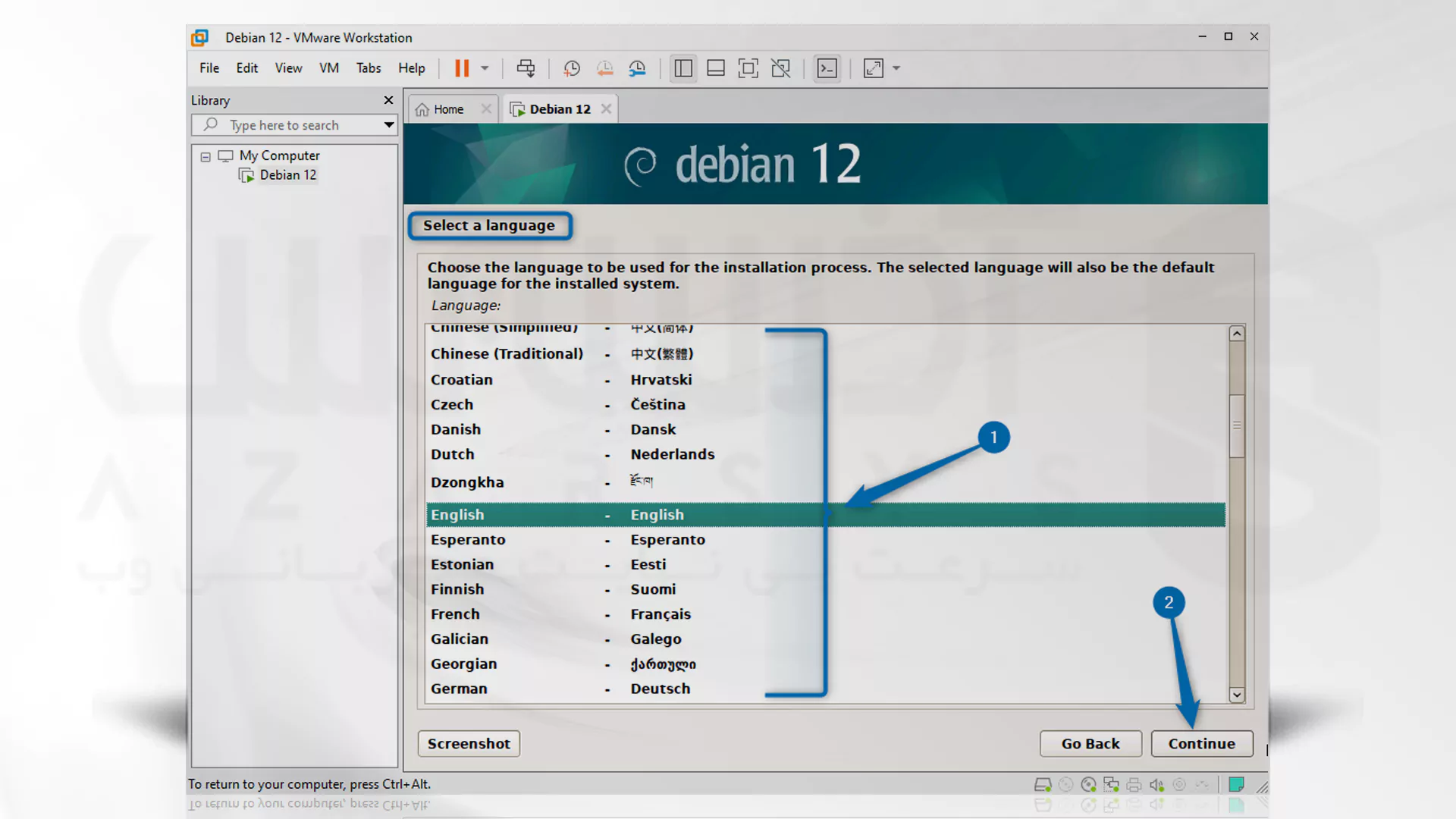1456x819 pixels.
Task: Click the network adapter status icon
Action: [1111, 785]
